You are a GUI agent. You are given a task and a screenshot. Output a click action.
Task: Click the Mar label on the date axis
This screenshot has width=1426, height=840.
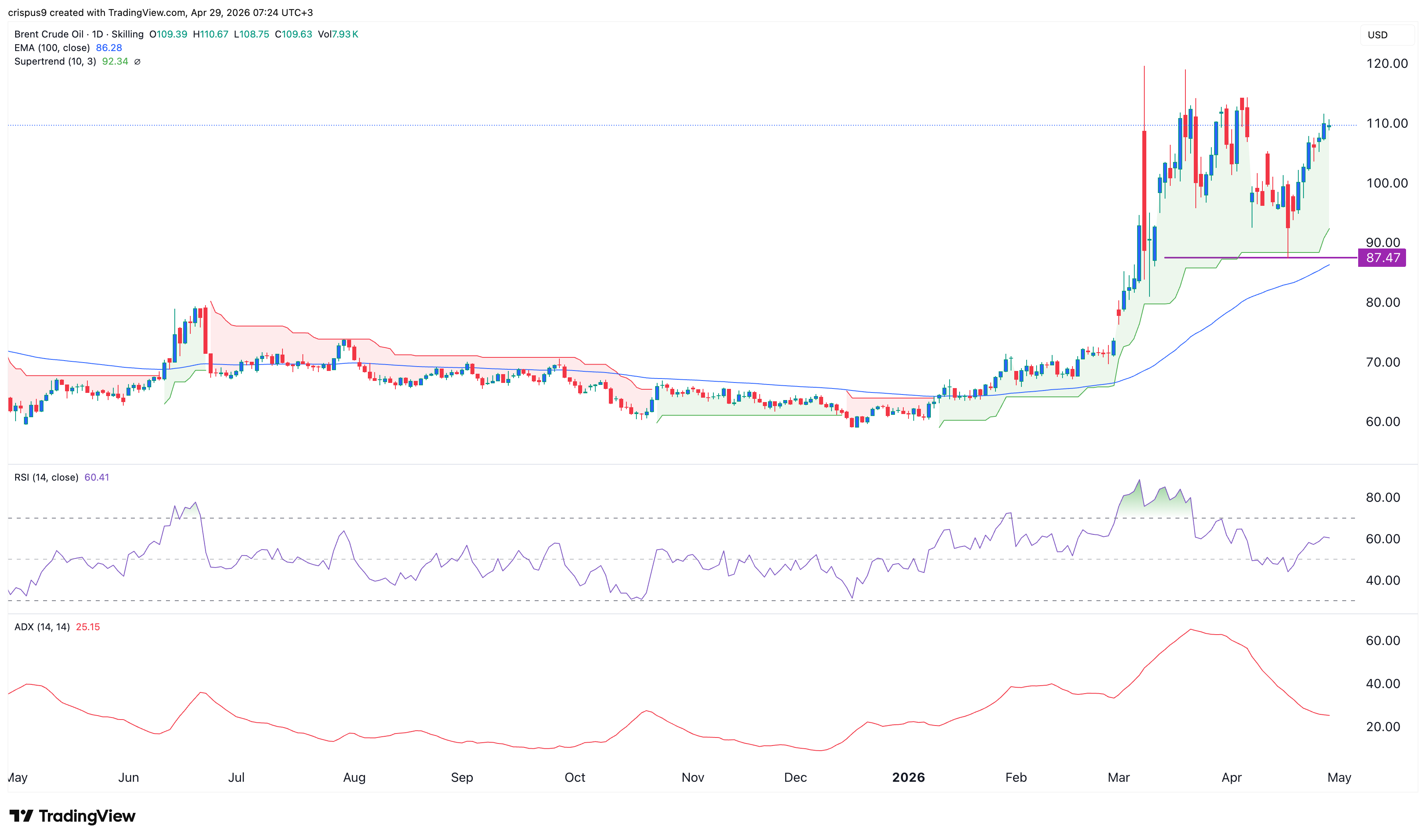1119,777
